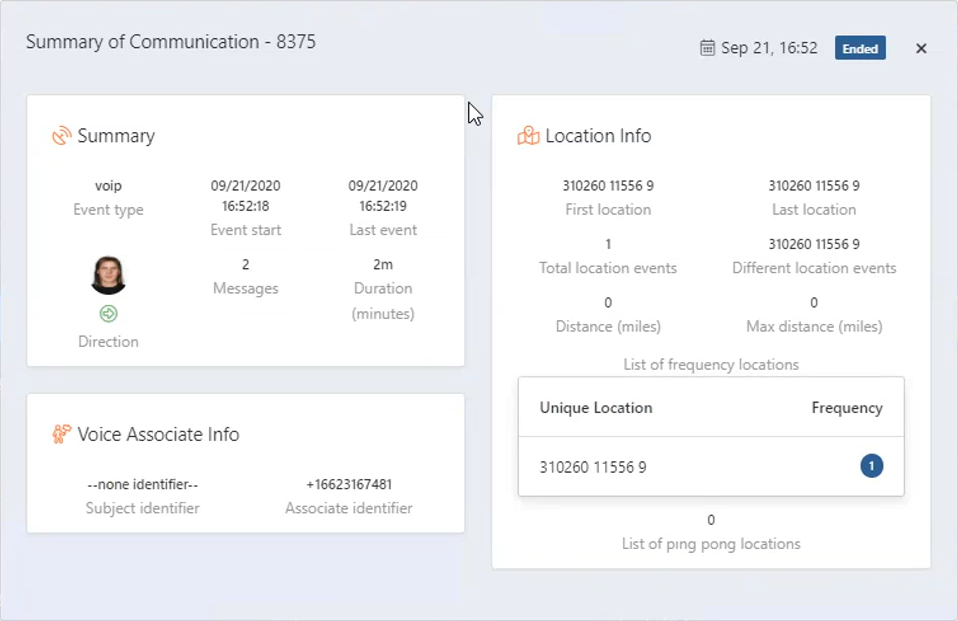Click the Sep 21, 16:52 date text
The width and height of the screenshot is (958, 621).
(769, 48)
